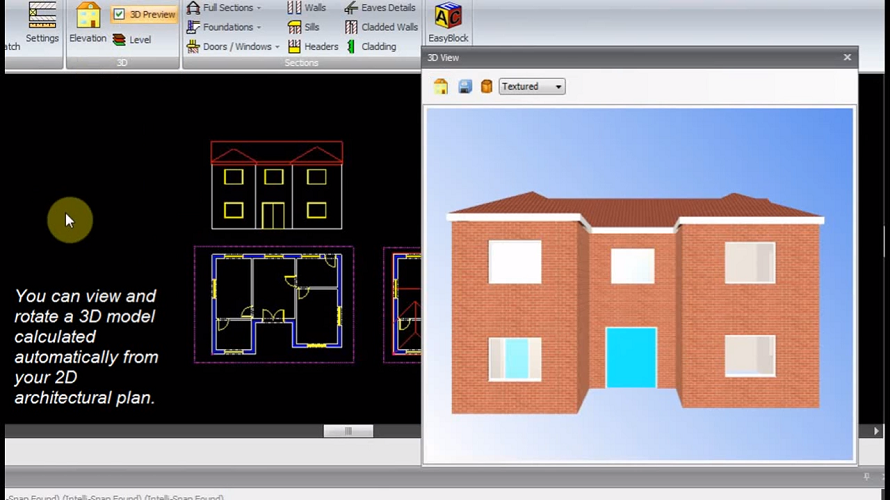Select the Level tool
The width and height of the screenshot is (890, 500).
(132, 40)
